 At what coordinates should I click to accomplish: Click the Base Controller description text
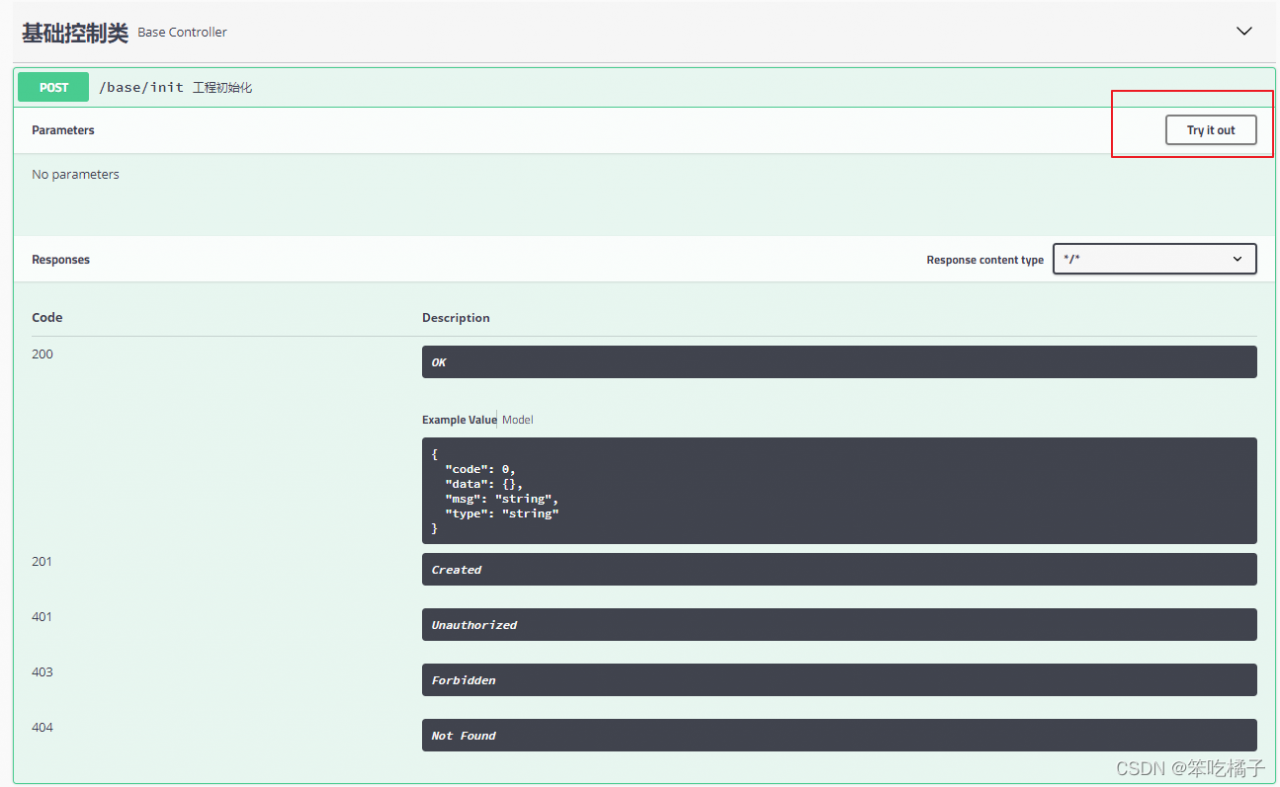pos(182,32)
